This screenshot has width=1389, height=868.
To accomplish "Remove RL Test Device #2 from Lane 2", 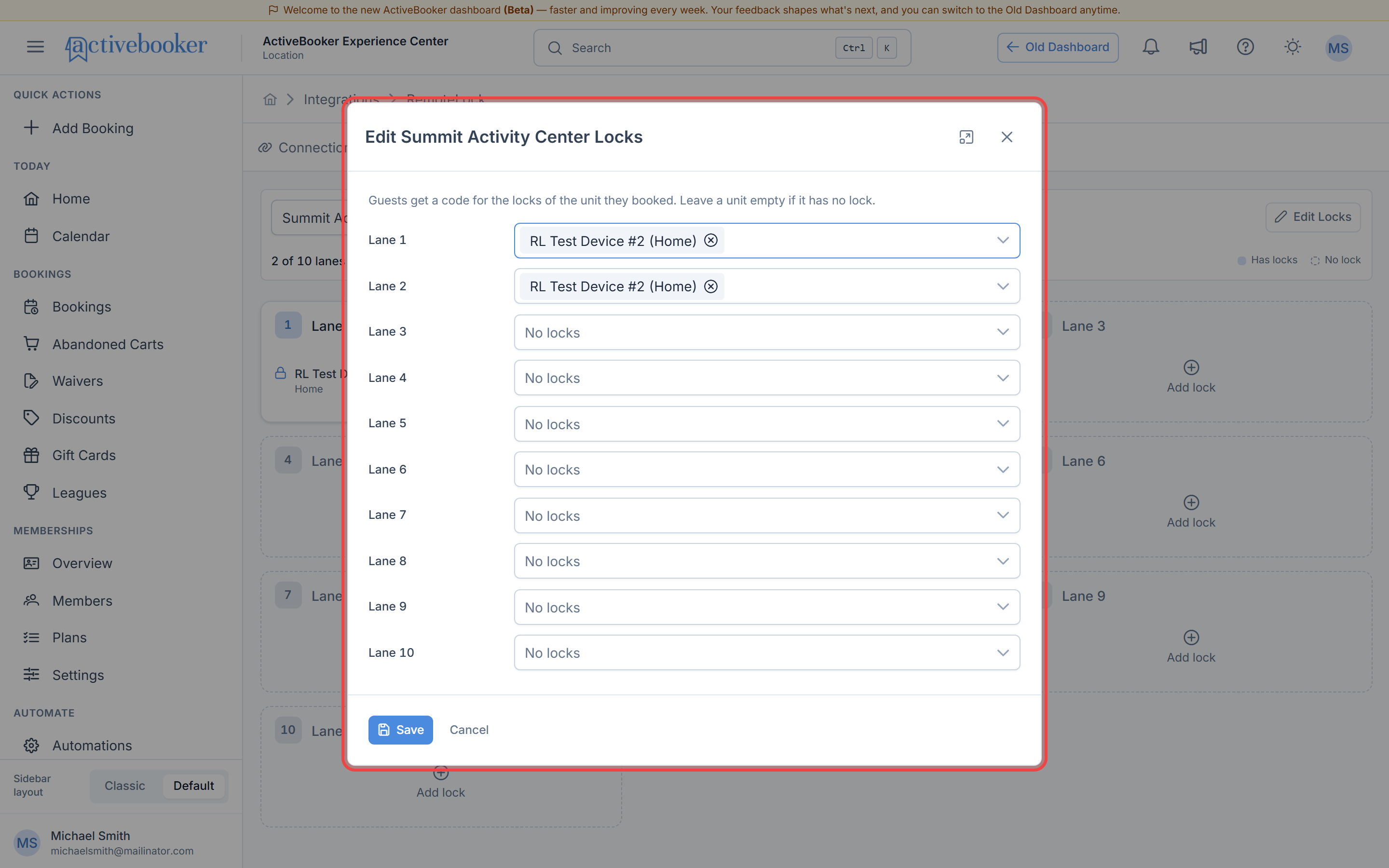I will coord(710,286).
